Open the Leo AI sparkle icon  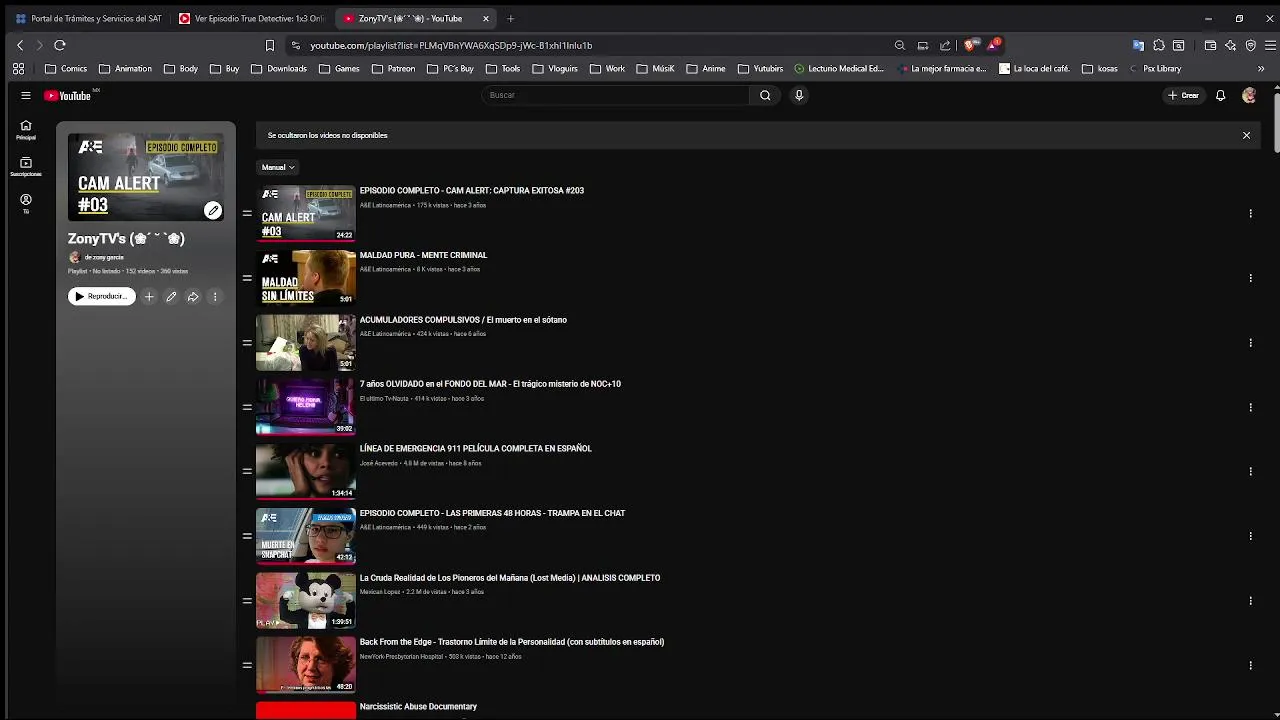(x=1231, y=45)
